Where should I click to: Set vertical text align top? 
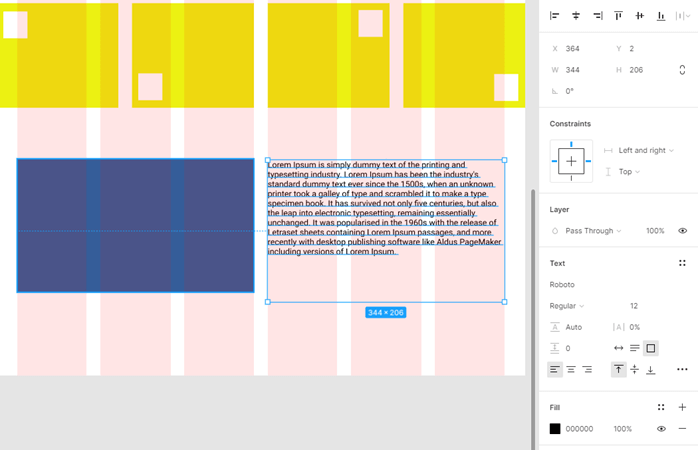(x=618, y=369)
